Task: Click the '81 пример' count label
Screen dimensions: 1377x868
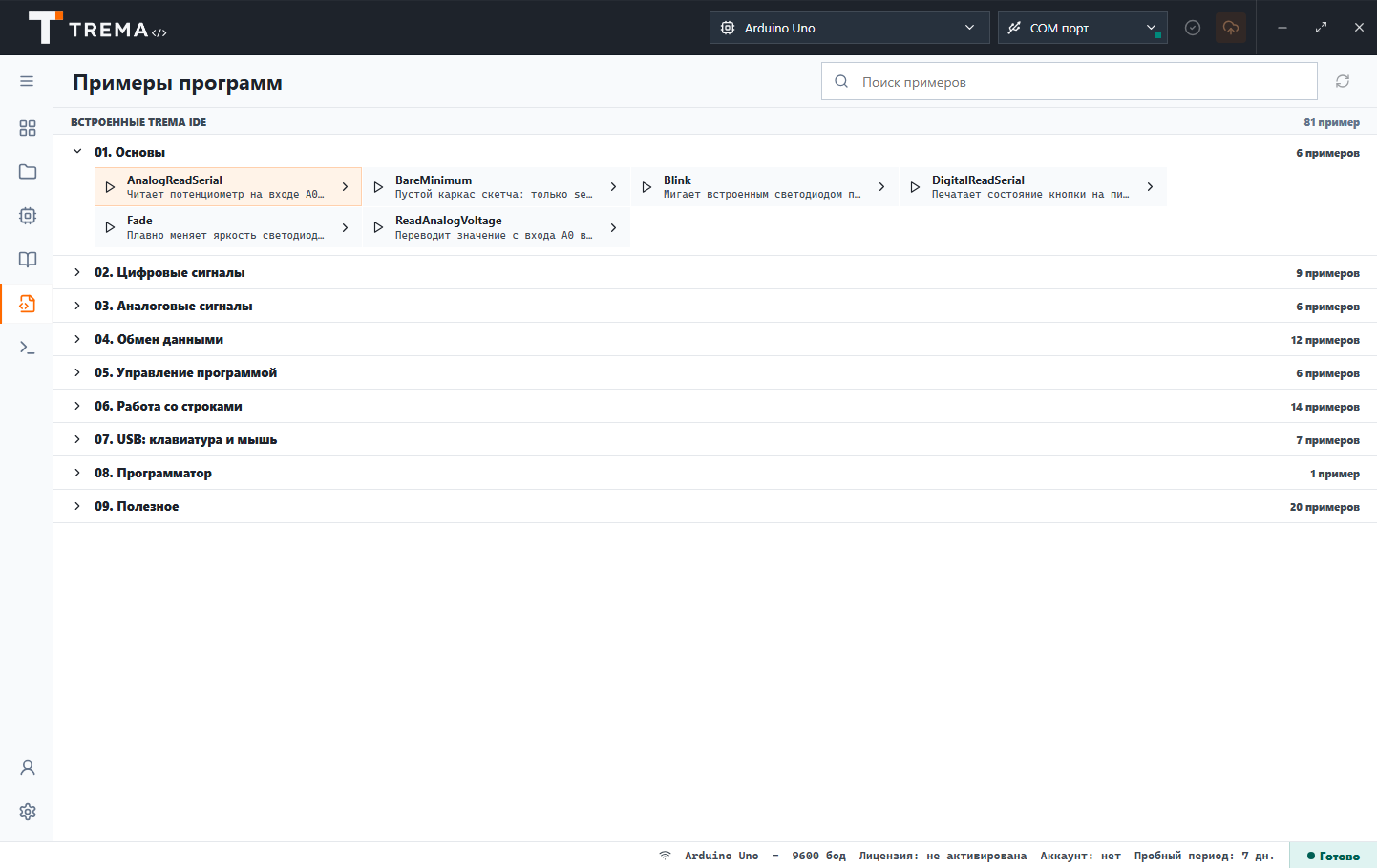Action: point(1331,122)
